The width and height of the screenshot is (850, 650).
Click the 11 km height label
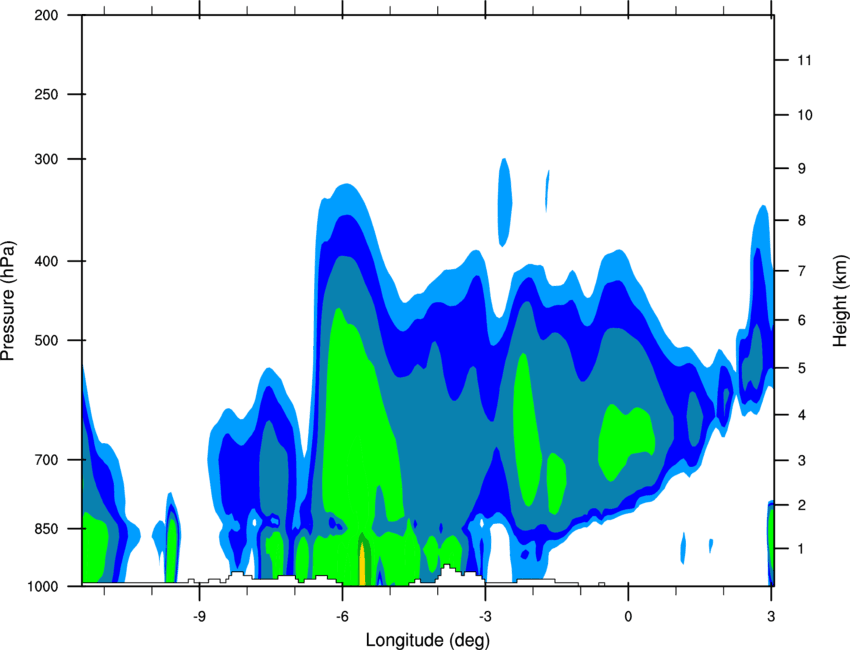[804, 60]
